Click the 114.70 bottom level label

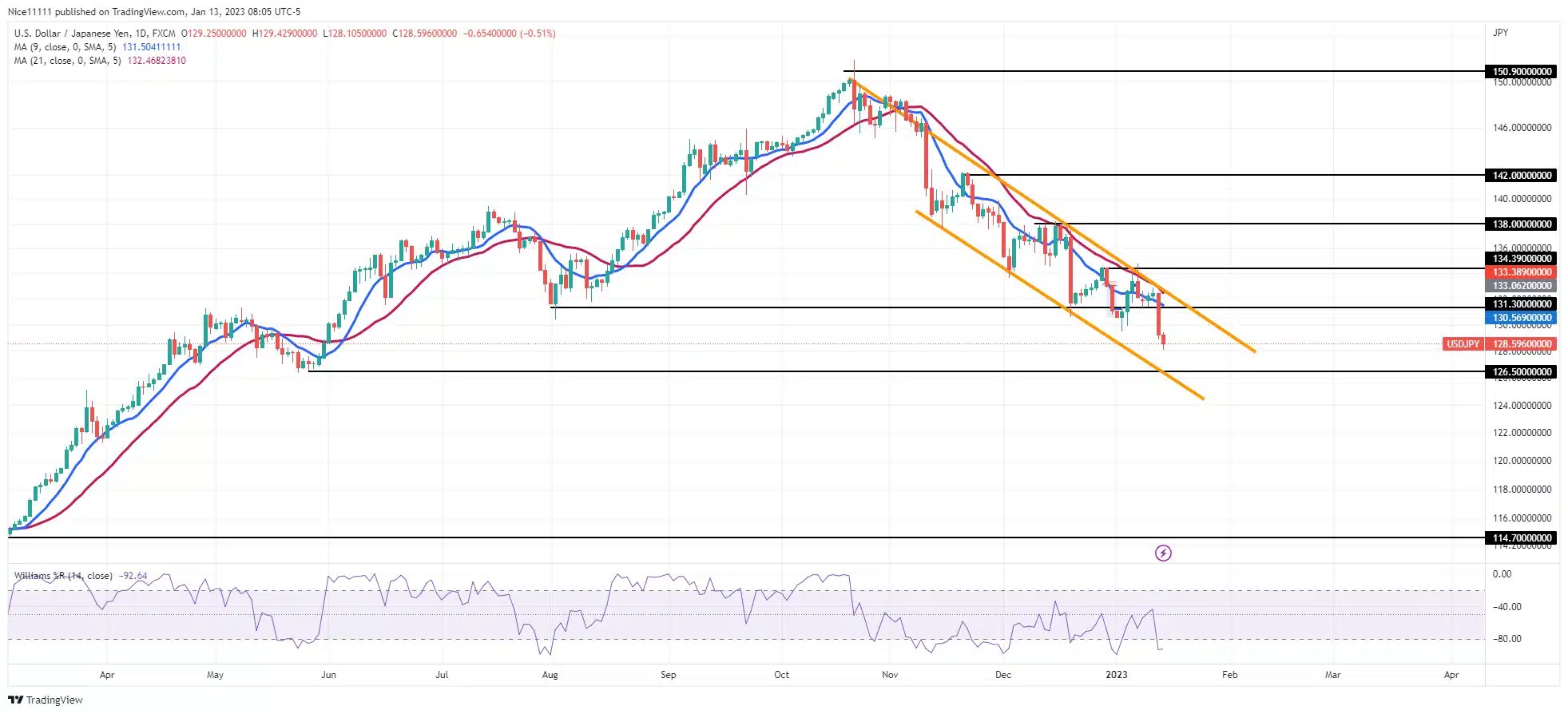pyautogui.click(x=1522, y=538)
